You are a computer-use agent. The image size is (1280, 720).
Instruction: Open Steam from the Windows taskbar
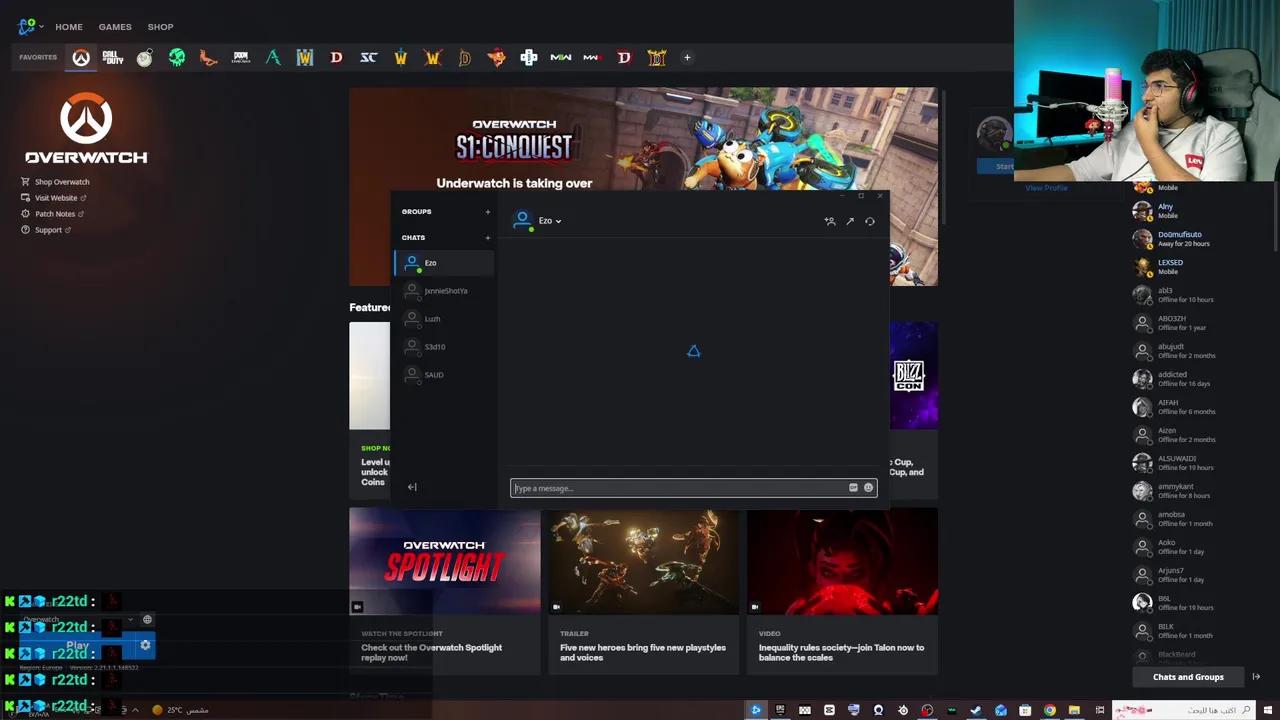(x=975, y=710)
